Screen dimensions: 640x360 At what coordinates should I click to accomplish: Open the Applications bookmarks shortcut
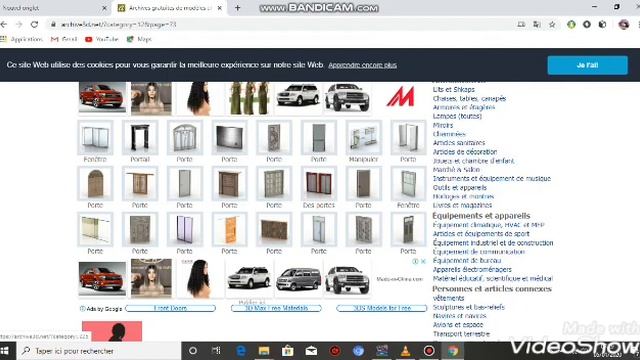(x=22, y=39)
